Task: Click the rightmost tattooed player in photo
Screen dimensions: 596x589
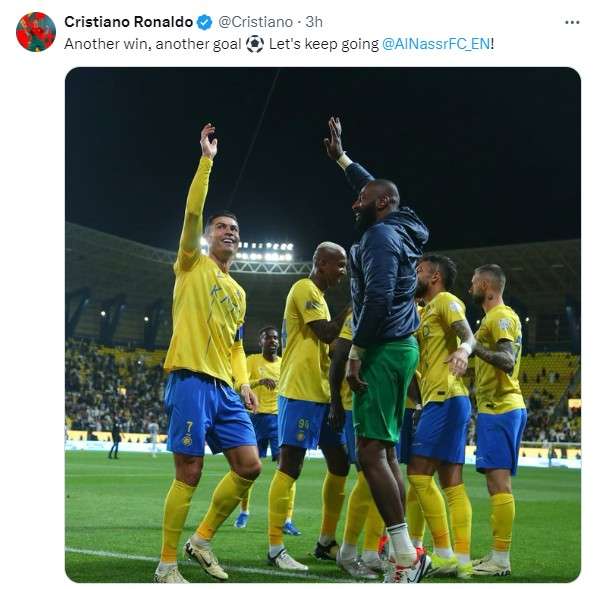Action: pyautogui.click(x=496, y=420)
